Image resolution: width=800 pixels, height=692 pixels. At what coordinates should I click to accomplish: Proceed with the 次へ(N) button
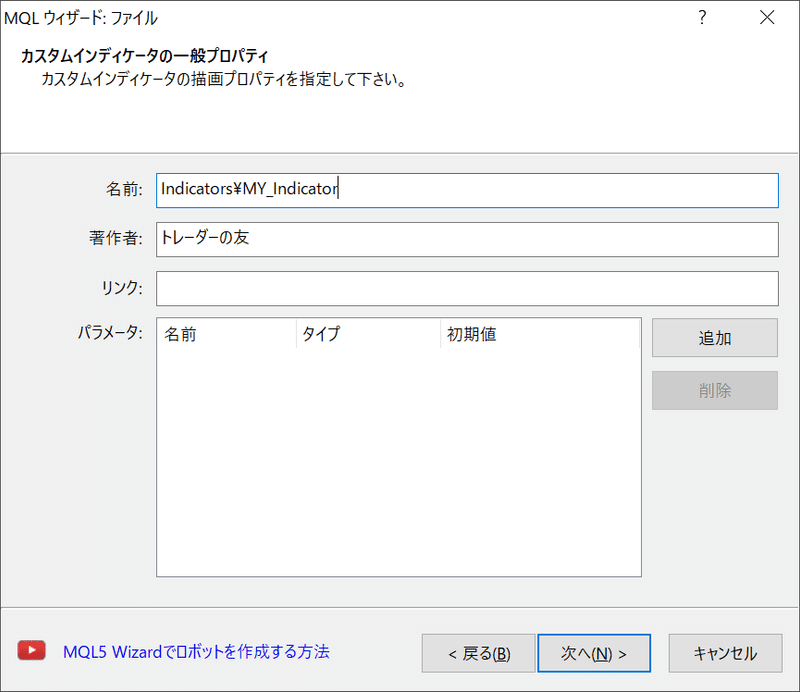(x=594, y=653)
